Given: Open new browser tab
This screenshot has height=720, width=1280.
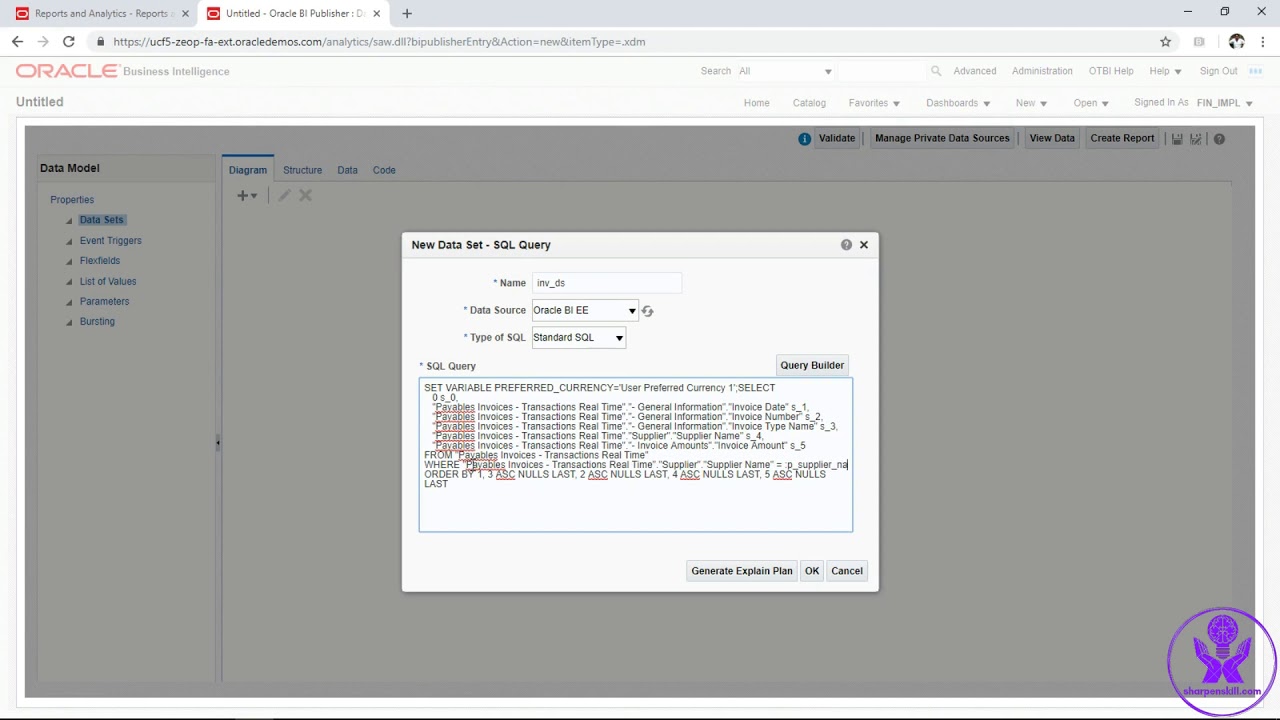Looking at the screenshot, I should [407, 14].
